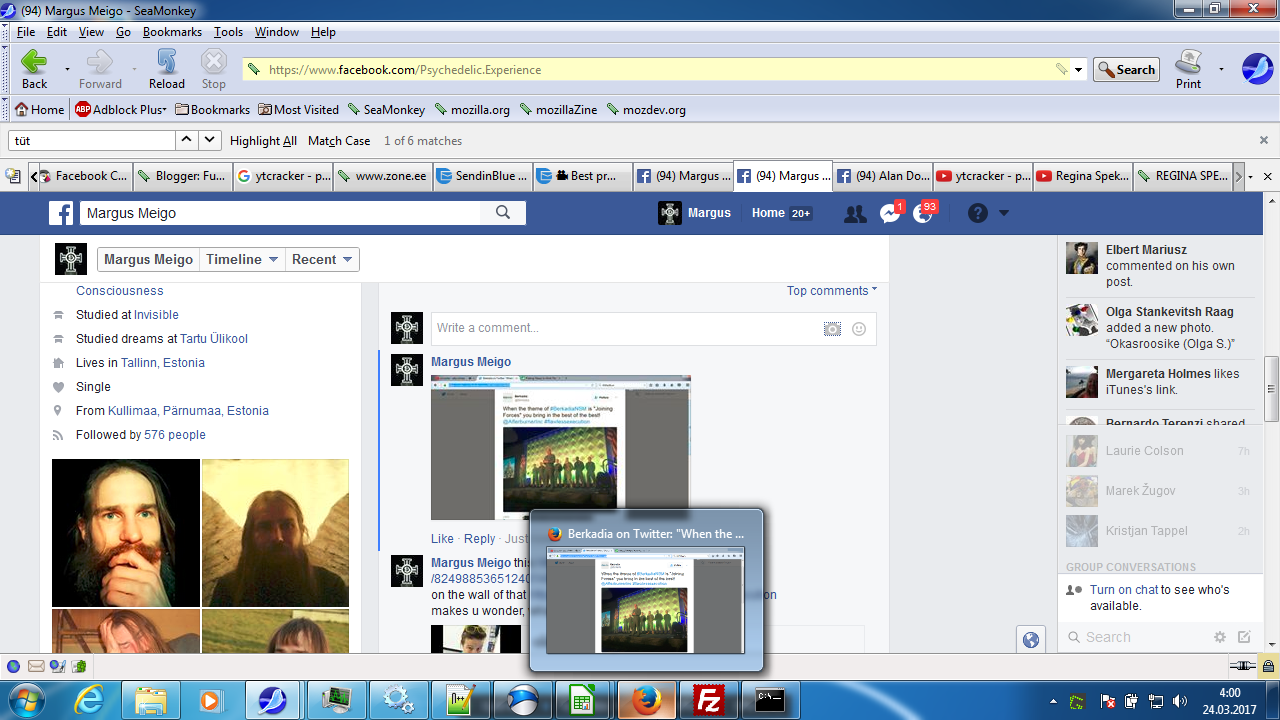Viewport: 1280px width, 720px height.
Task: Toggle Highlight All in find bar
Action: point(263,141)
